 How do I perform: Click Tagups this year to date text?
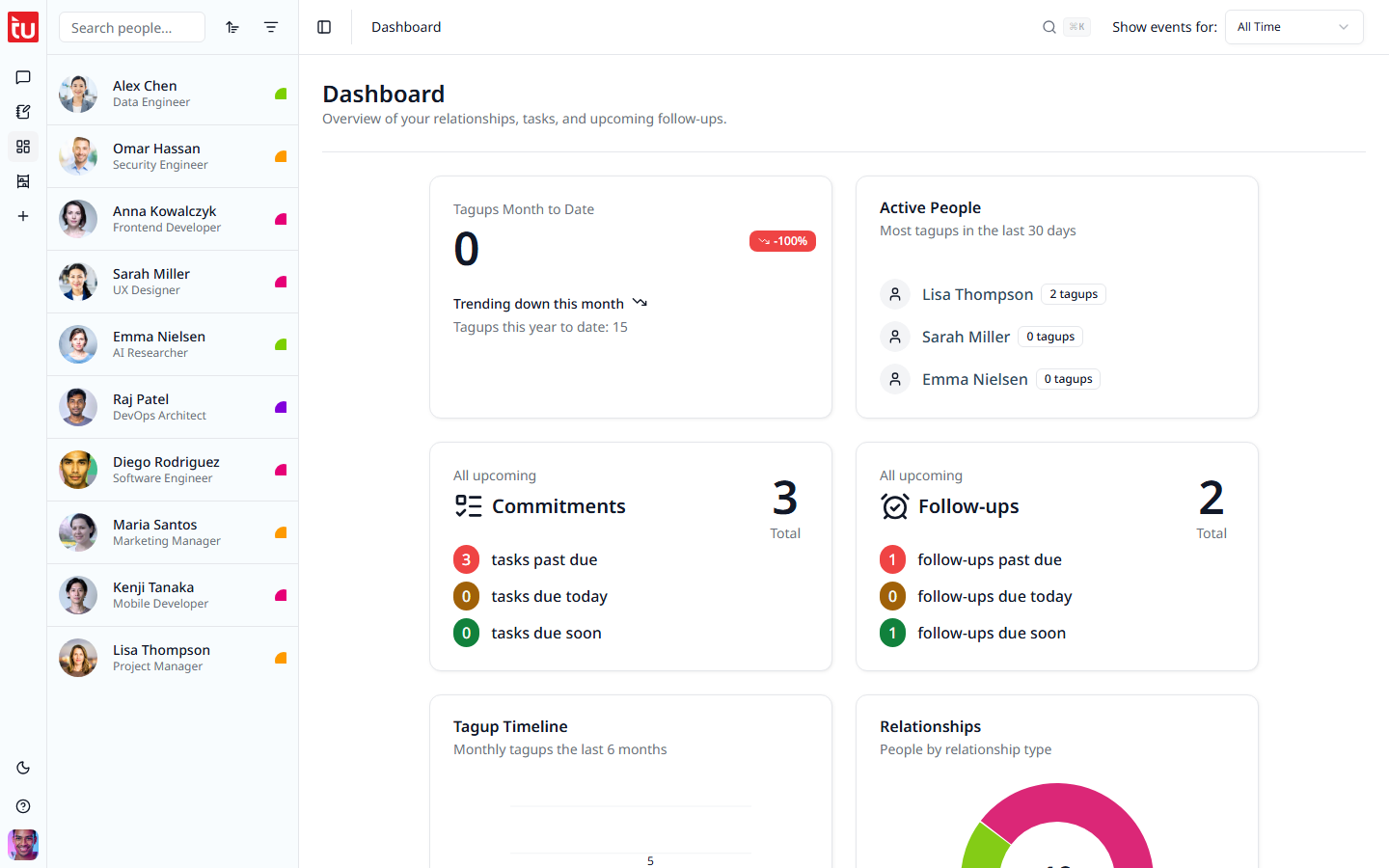(x=540, y=327)
